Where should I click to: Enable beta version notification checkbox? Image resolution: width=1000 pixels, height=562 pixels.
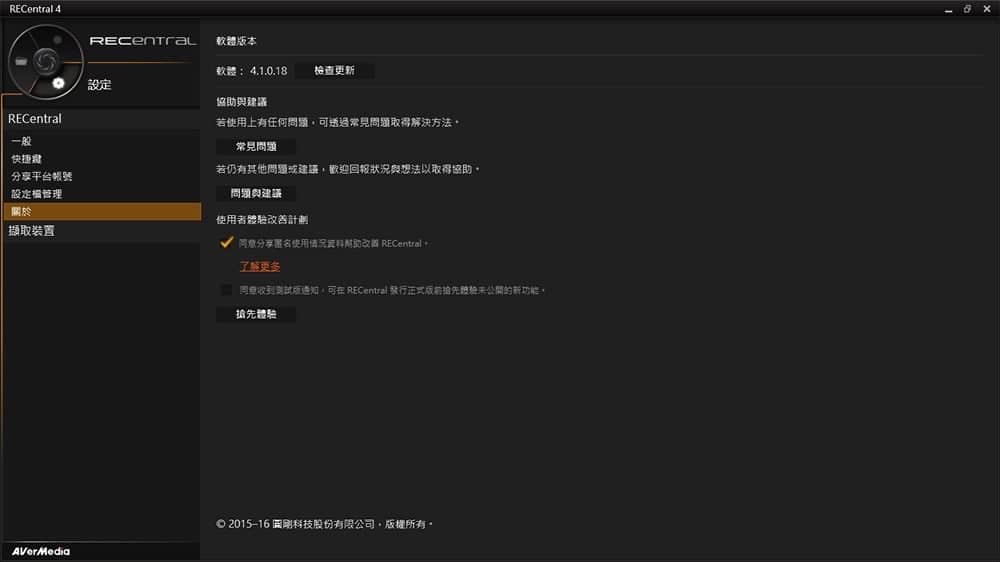pos(226,290)
